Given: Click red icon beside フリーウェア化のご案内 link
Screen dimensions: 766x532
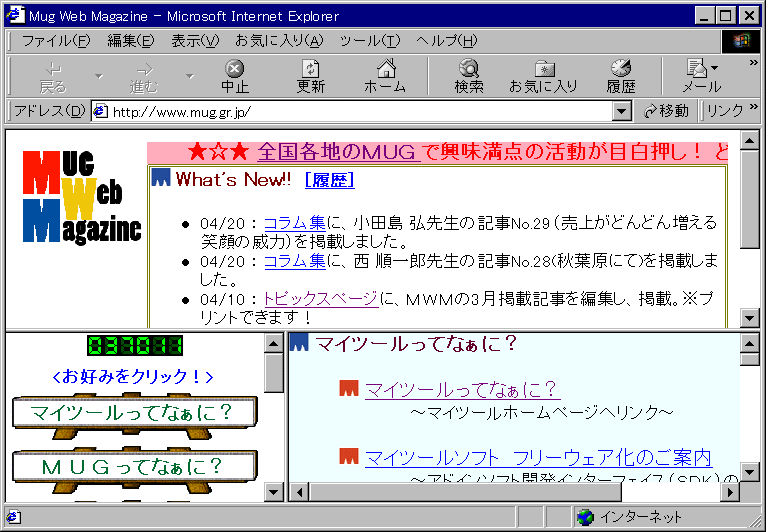Looking at the screenshot, I should click(x=349, y=456).
